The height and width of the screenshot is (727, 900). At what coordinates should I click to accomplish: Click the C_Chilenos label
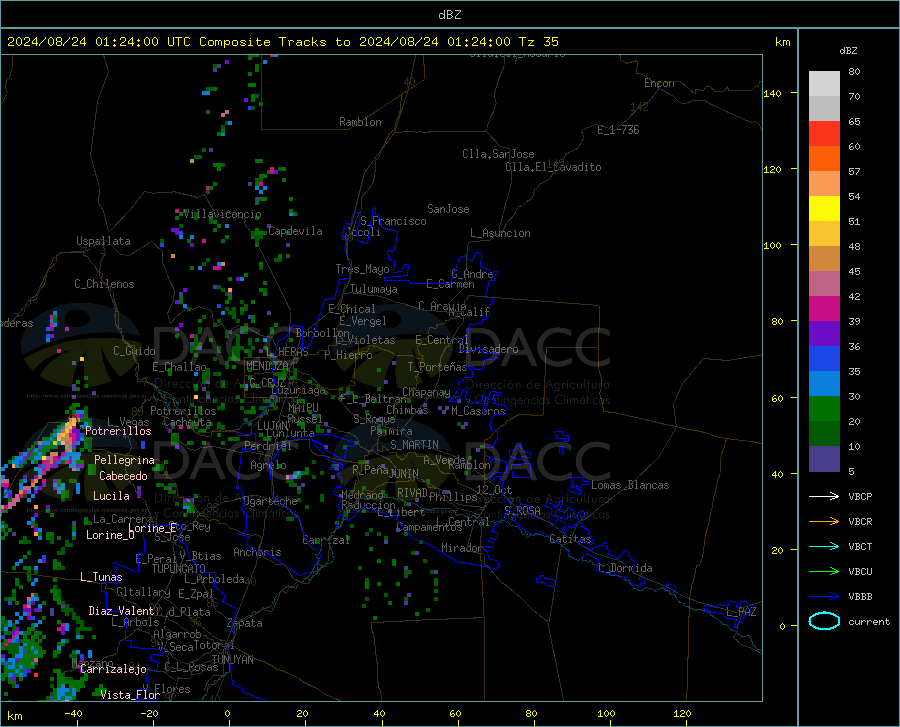pyautogui.click(x=104, y=284)
